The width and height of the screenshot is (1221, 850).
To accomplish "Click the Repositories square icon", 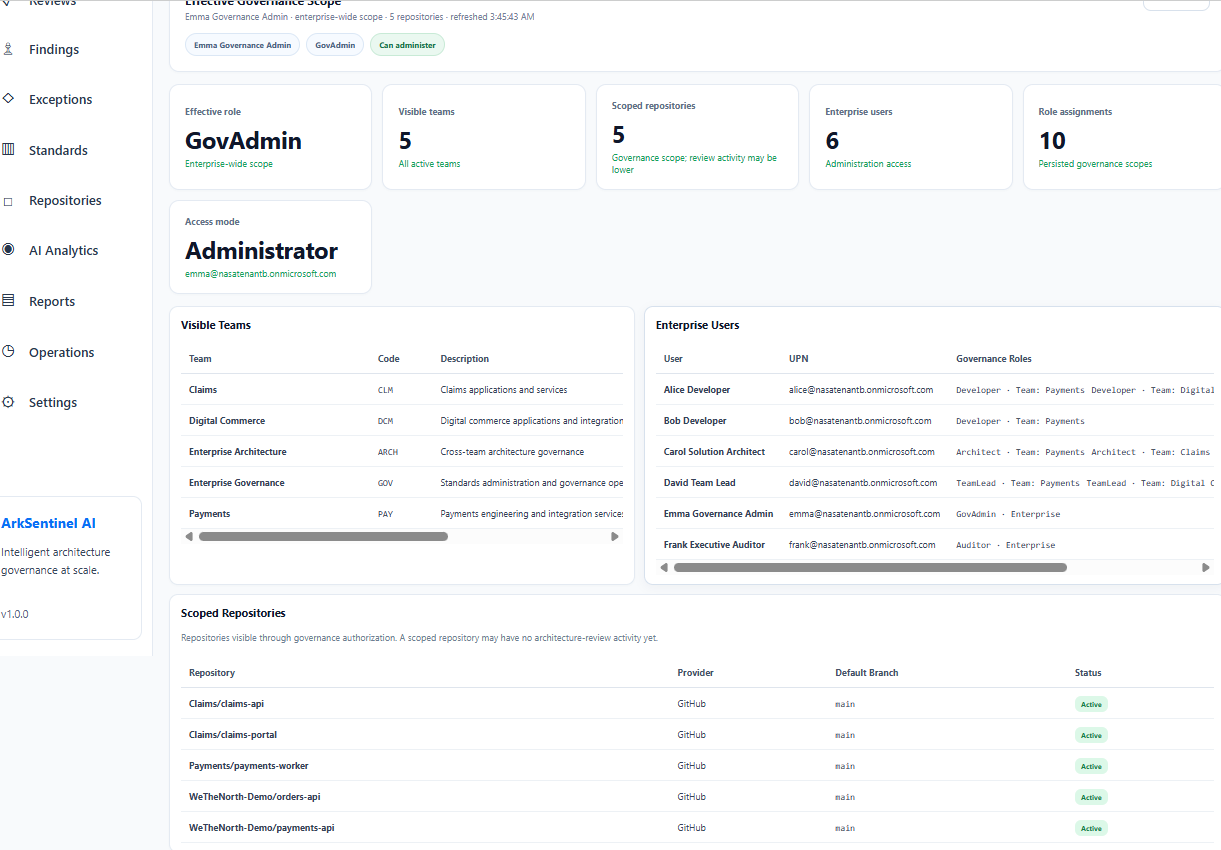I will 8,201.
